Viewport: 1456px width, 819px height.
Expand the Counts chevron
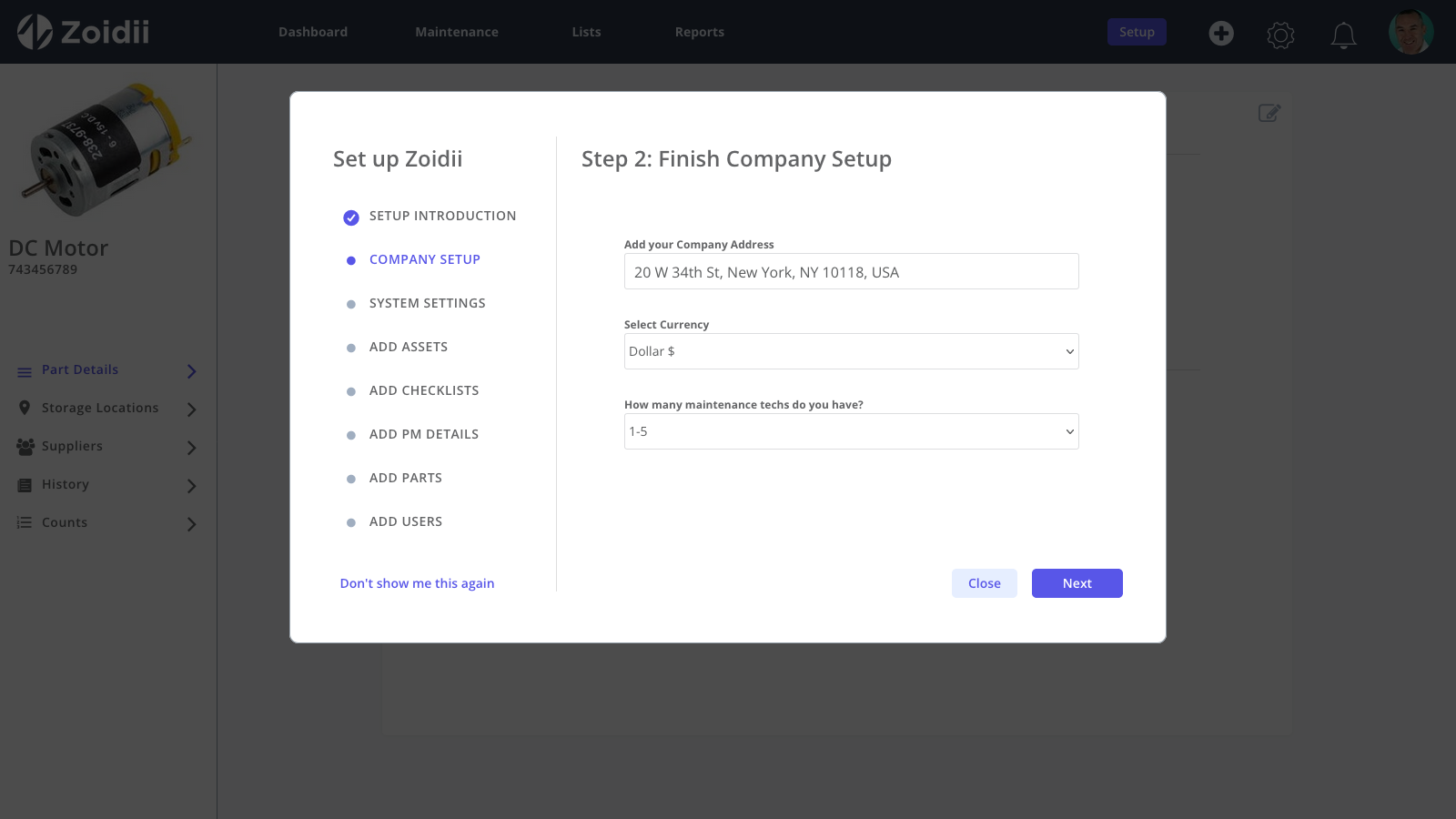[191, 524]
